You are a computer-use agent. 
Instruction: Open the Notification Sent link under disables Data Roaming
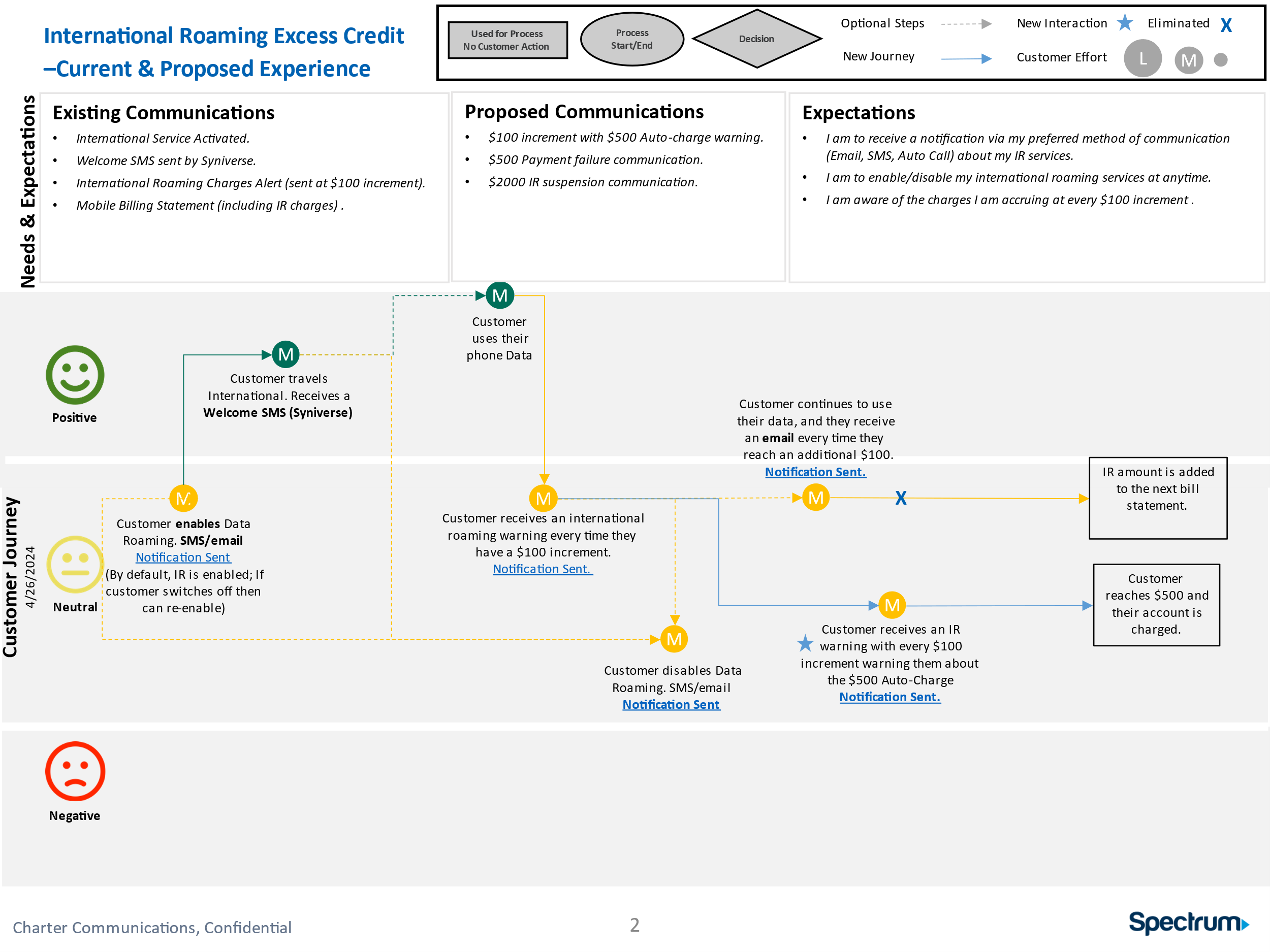pos(671,704)
